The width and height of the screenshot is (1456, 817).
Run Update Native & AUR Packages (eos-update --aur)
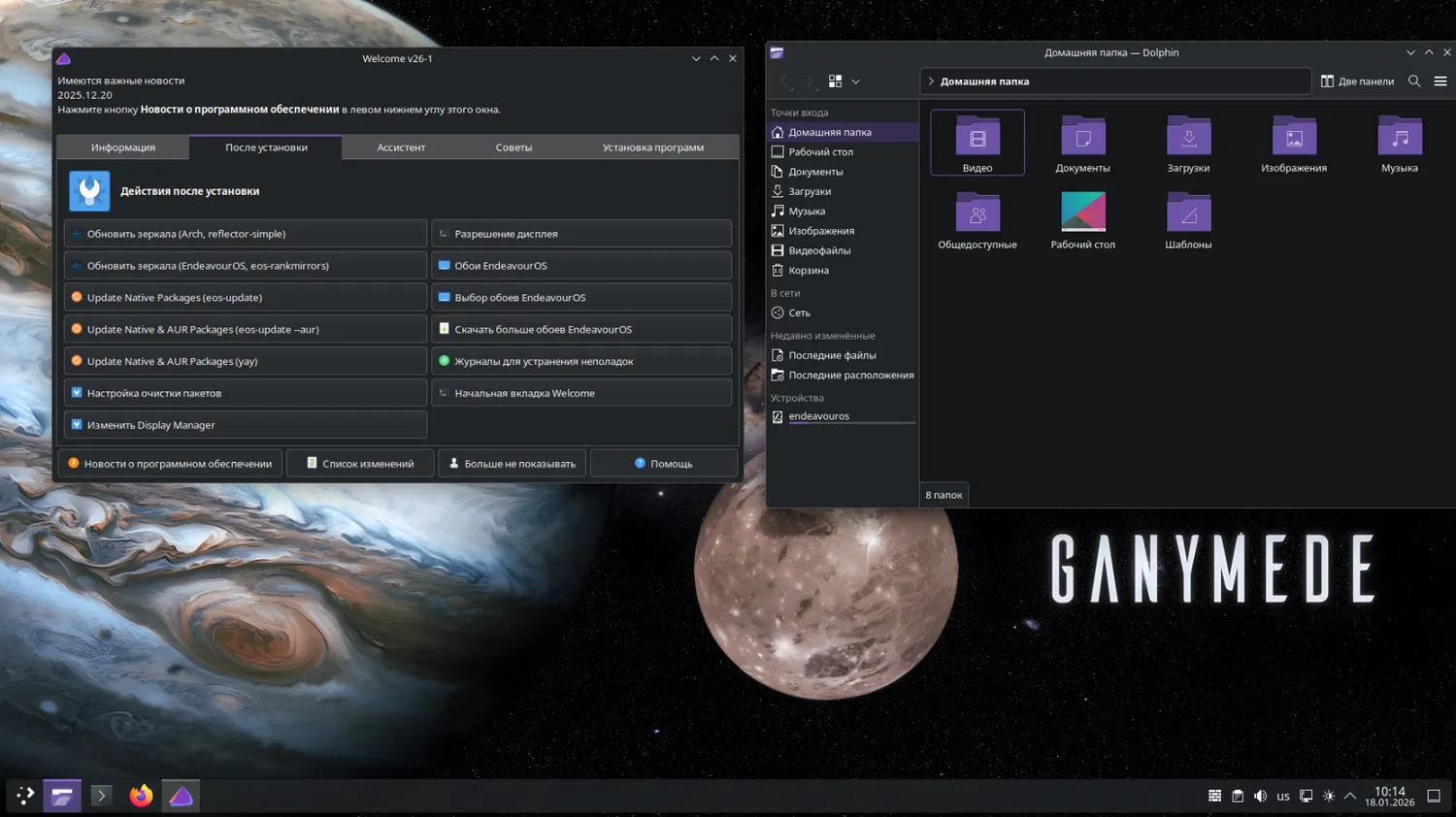coord(246,330)
